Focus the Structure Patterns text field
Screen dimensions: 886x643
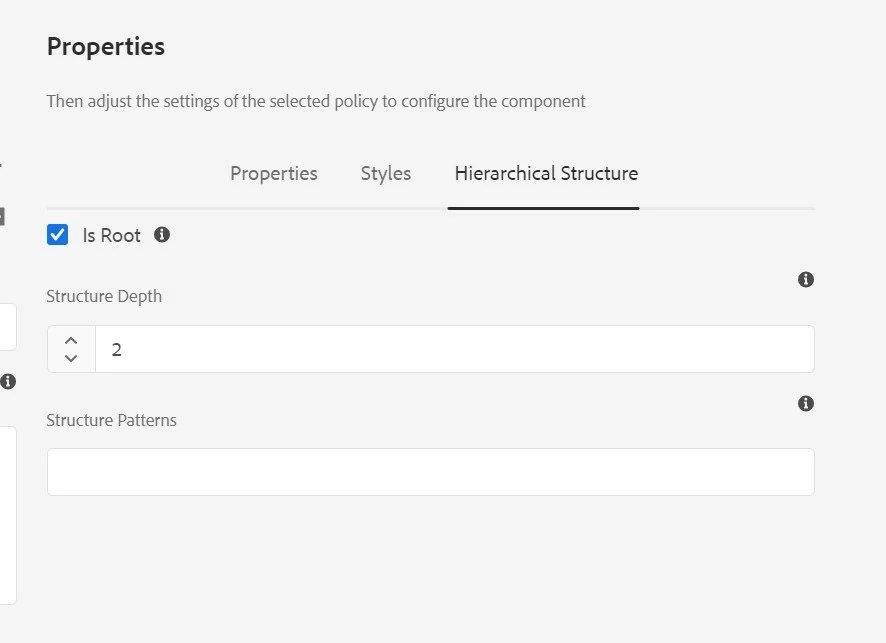[x=430, y=472]
